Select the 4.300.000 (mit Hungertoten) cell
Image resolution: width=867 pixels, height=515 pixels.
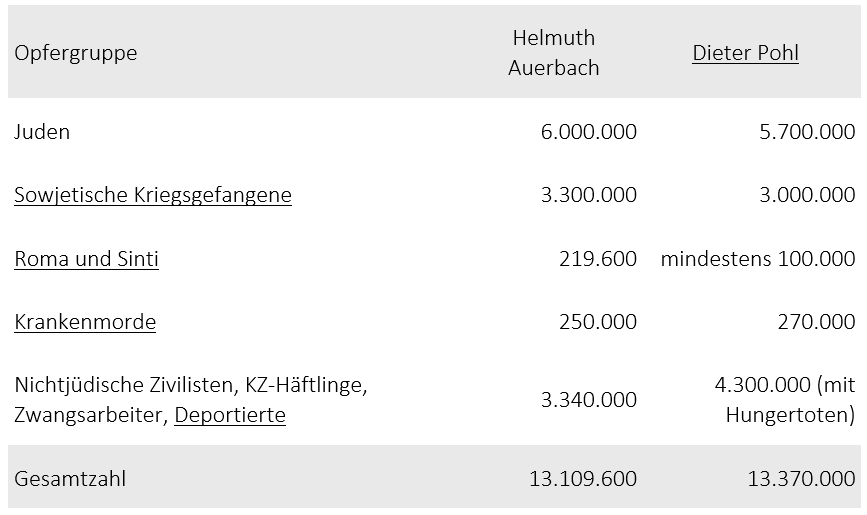pos(785,400)
